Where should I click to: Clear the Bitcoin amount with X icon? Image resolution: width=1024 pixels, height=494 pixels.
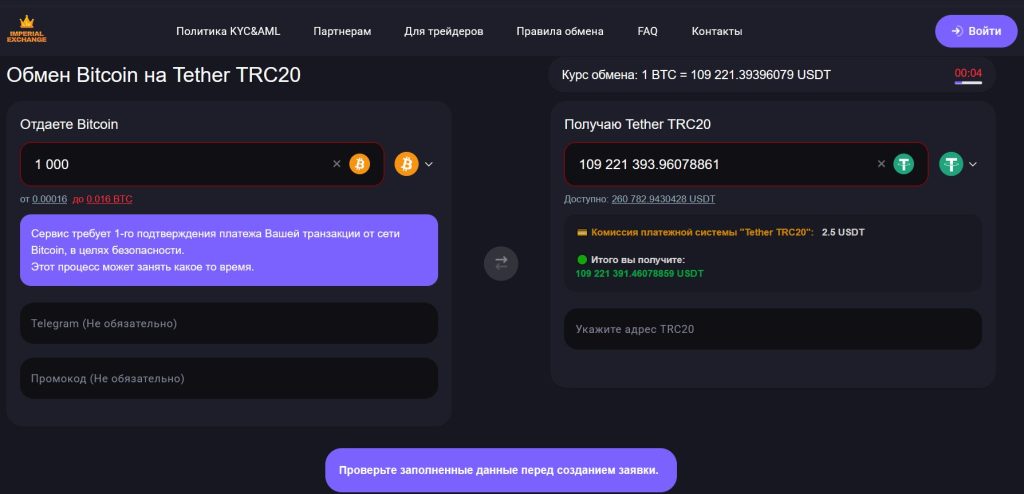coord(337,164)
